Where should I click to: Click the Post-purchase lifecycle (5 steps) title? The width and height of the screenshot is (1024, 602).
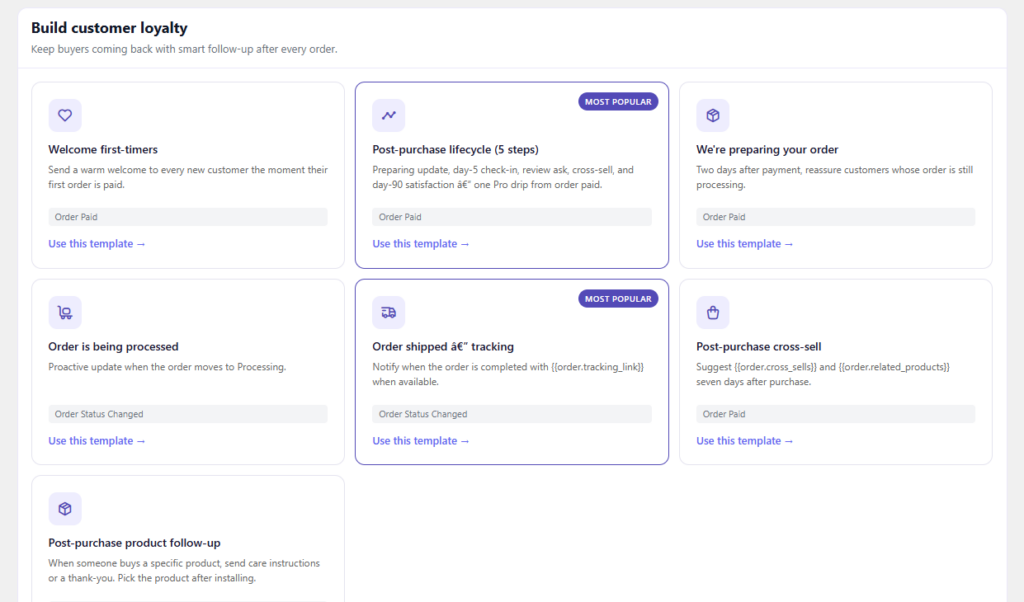(456, 150)
